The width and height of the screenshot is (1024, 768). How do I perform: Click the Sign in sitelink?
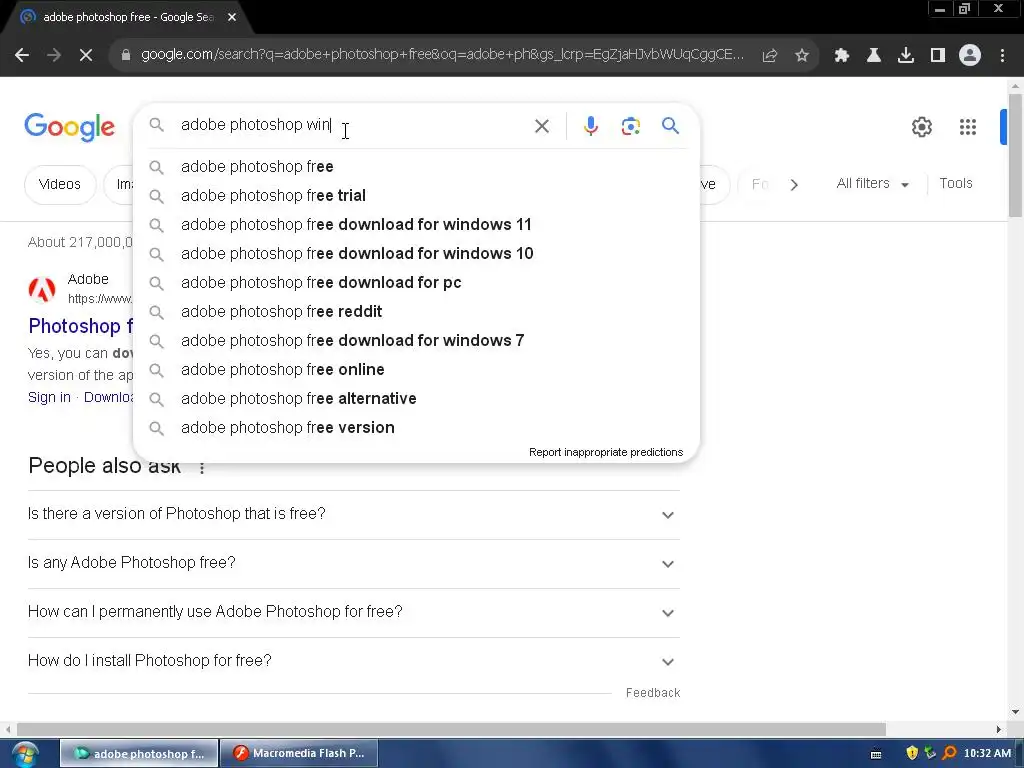pos(49,398)
